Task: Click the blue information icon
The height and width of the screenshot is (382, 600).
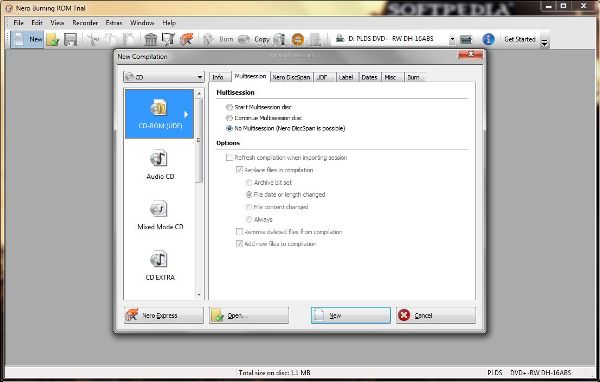Action: [x=488, y=39]
